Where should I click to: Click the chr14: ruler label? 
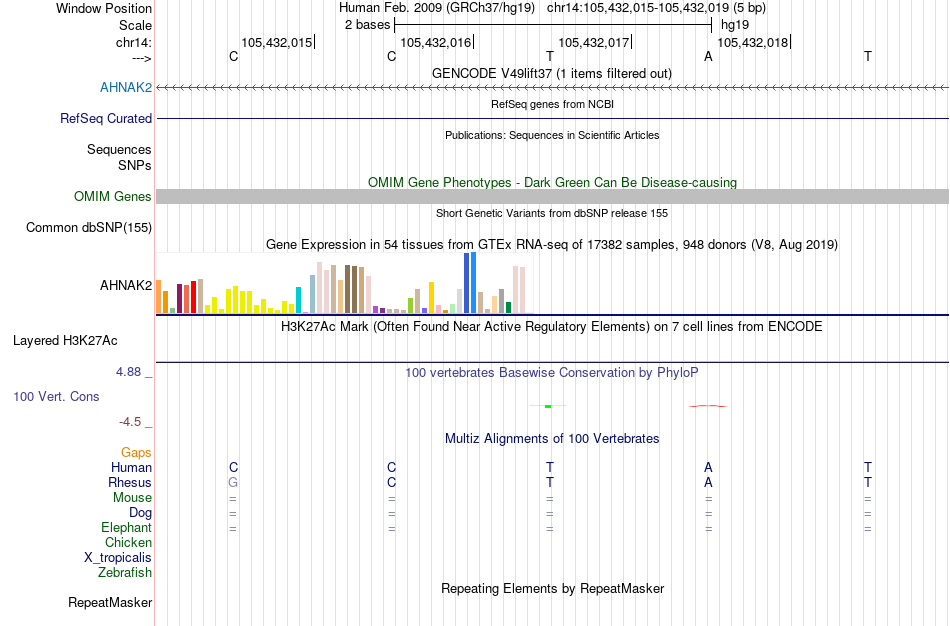coord(134,42)
